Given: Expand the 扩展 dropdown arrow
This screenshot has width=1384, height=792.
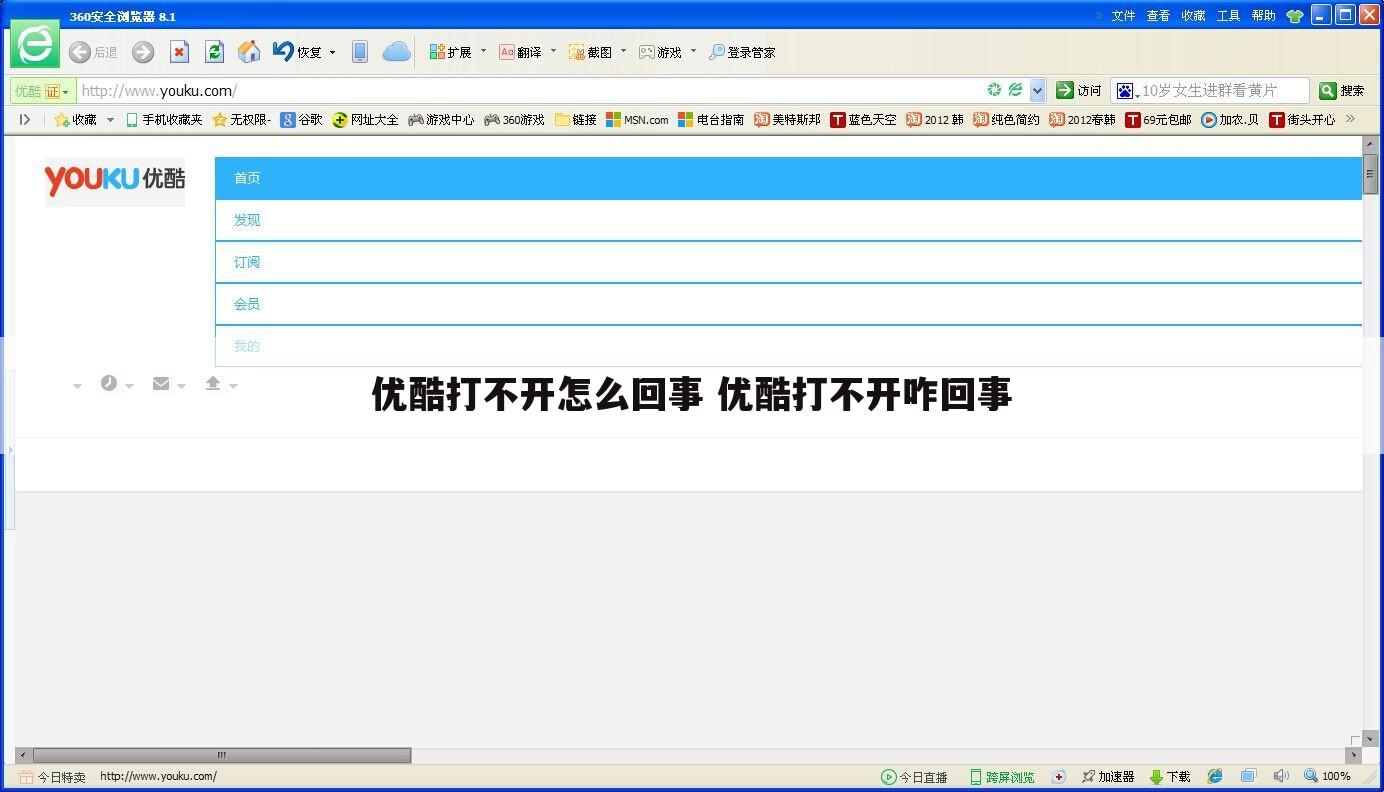Looking at the screenshot, I should tap(483, 51).
